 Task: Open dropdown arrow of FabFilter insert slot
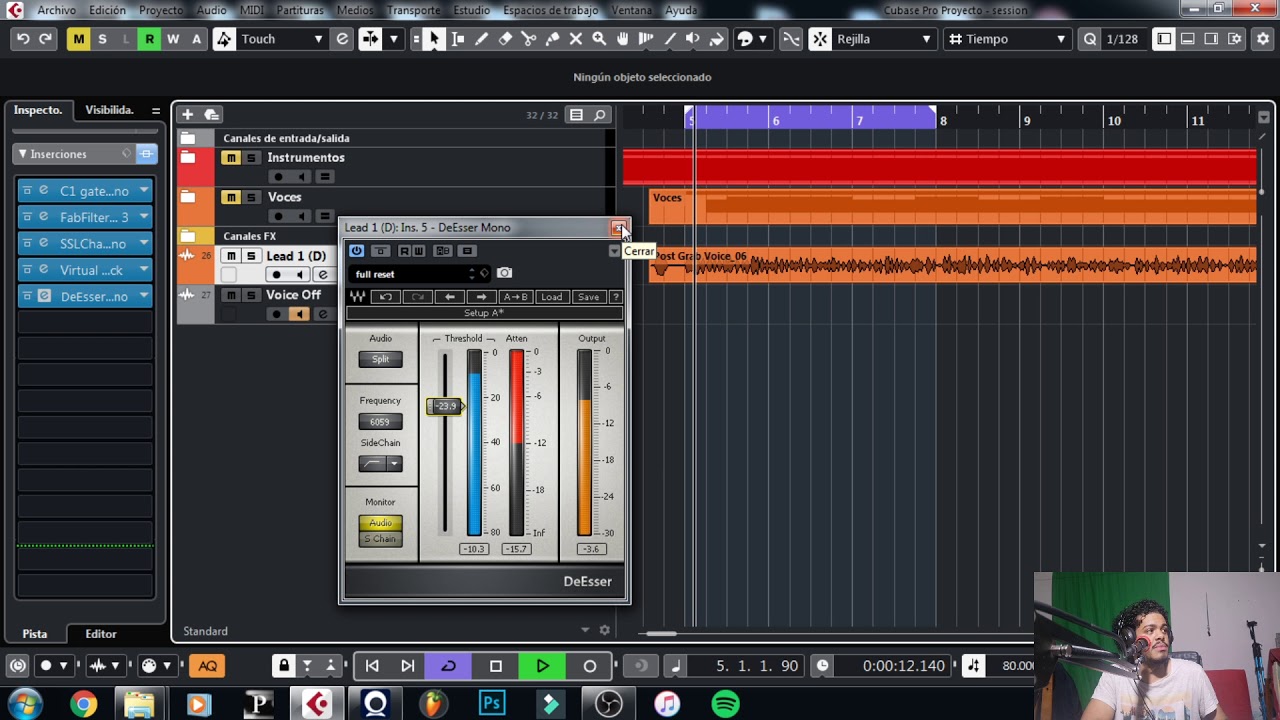pyautogui.click(x=144, y=217)
